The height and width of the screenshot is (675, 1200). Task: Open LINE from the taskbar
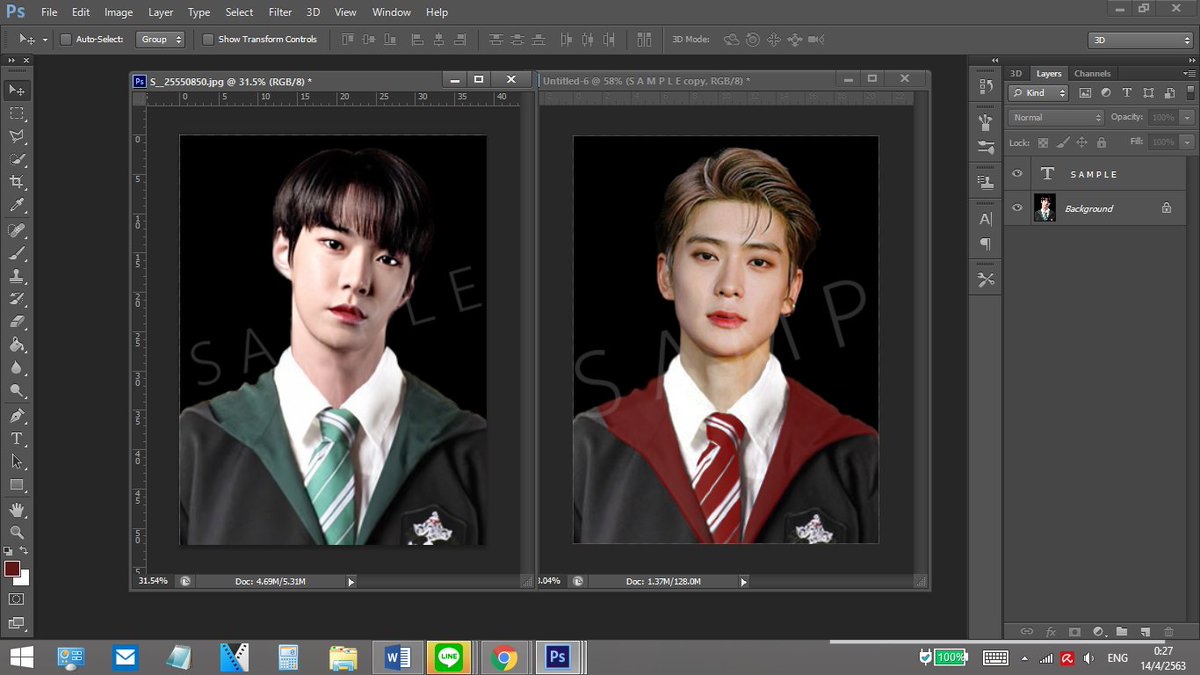450,657
